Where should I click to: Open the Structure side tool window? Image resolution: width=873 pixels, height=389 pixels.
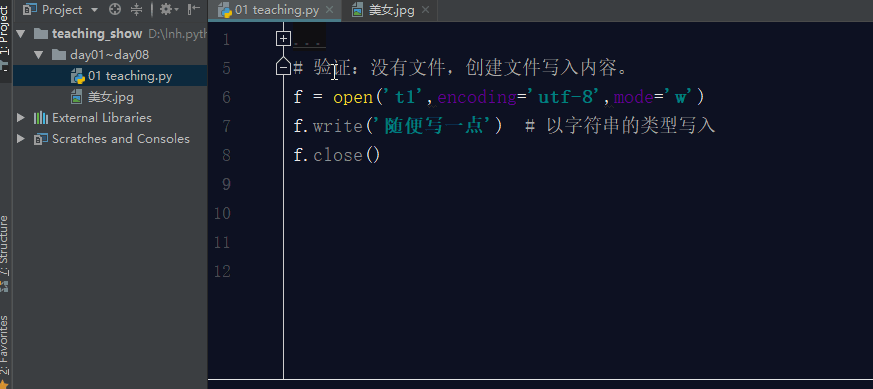(x=4, y=253)
